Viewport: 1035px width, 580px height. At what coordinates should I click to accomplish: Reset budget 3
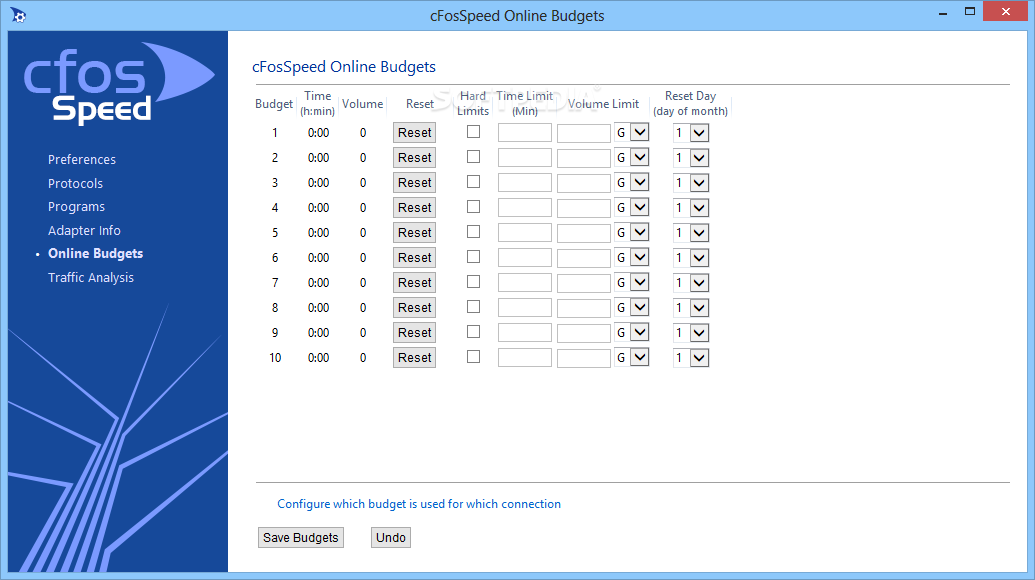pyautogui.click(x=415, y=183)
